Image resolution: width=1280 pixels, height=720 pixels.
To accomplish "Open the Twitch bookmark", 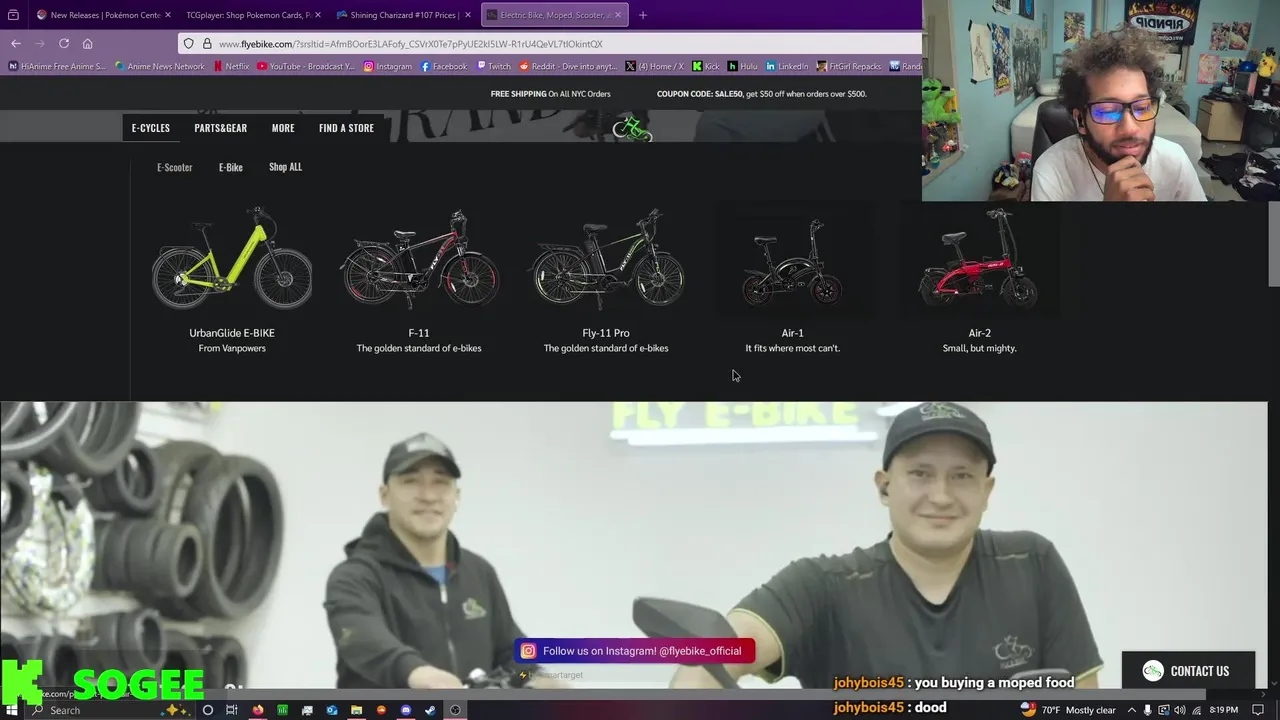I will [x=493, y=66].
